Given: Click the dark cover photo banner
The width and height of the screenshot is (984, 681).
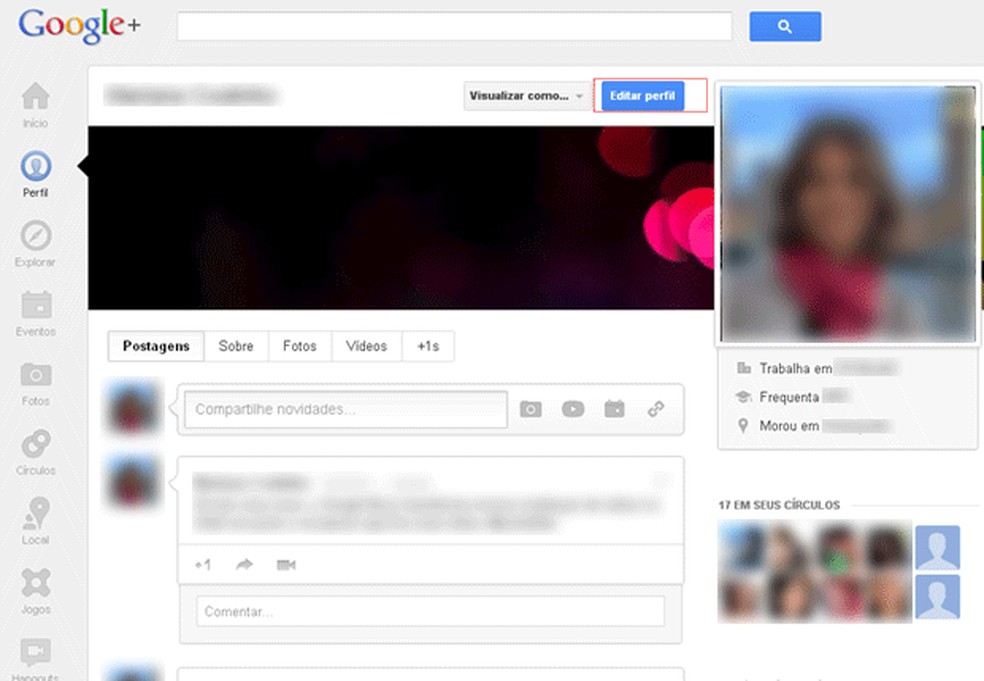Looking at the screenshot, I should (x=400, y=218).
